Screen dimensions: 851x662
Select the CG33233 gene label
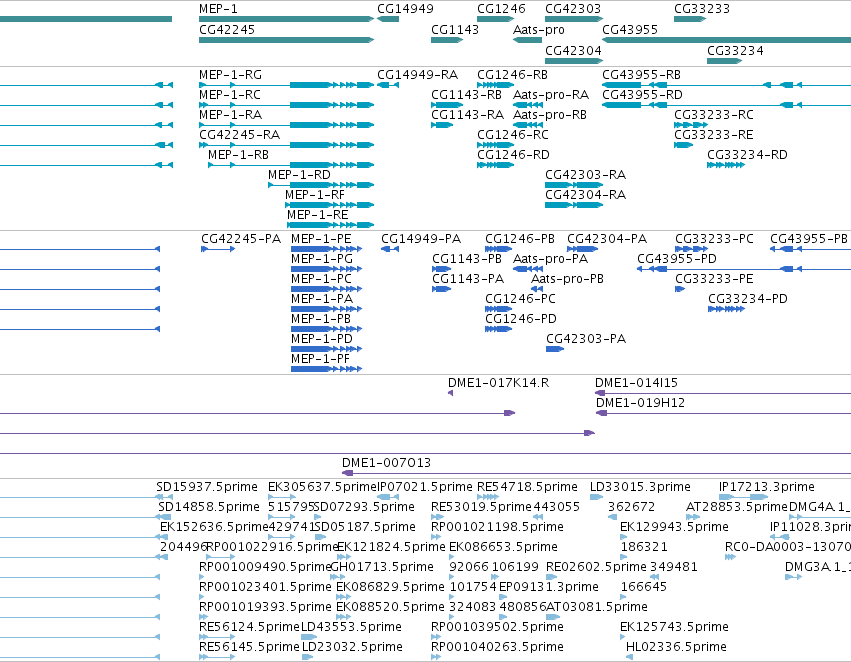(x=702, y=9)
